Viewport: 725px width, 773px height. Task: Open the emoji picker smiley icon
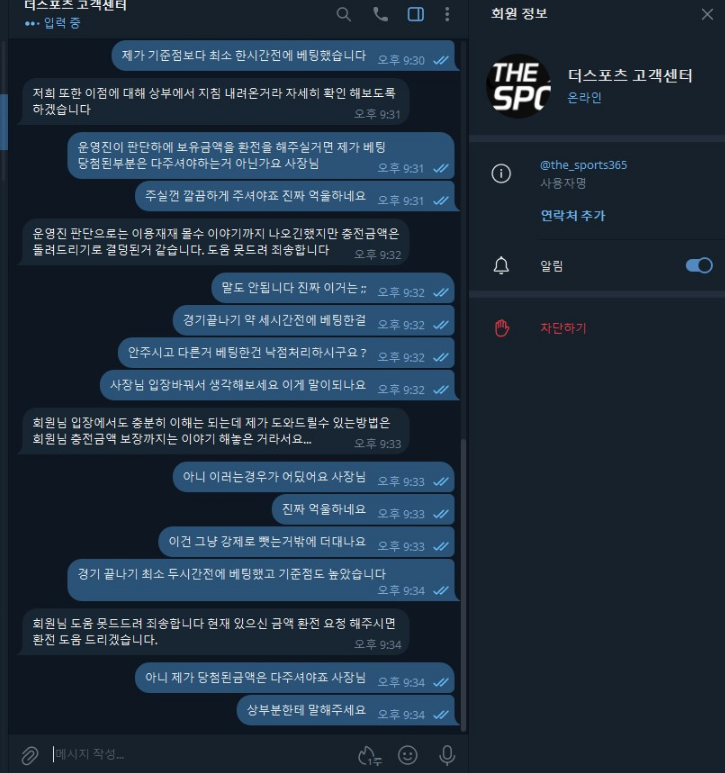(408, 755)
